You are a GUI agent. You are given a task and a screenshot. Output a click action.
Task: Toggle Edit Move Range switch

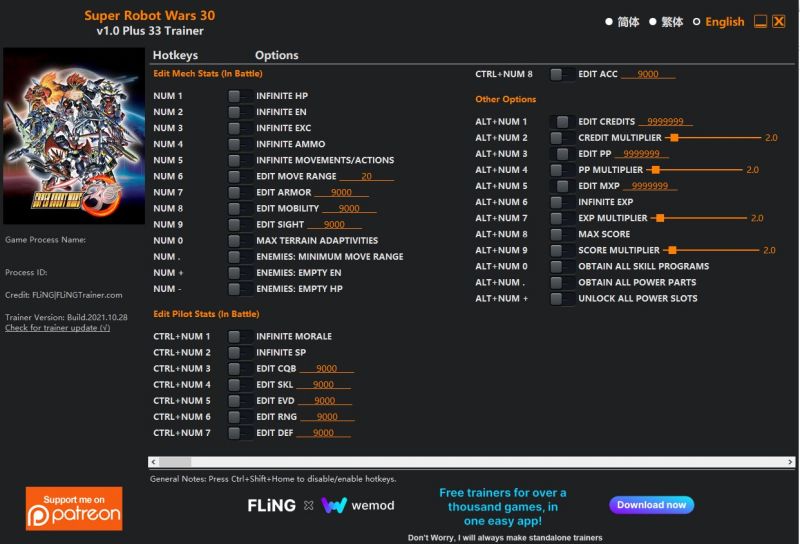click(240, 176)
